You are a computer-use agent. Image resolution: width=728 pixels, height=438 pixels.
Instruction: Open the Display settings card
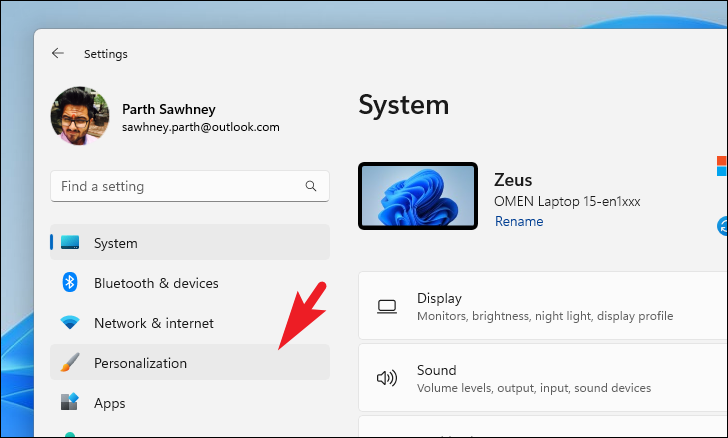pos(543,306)
